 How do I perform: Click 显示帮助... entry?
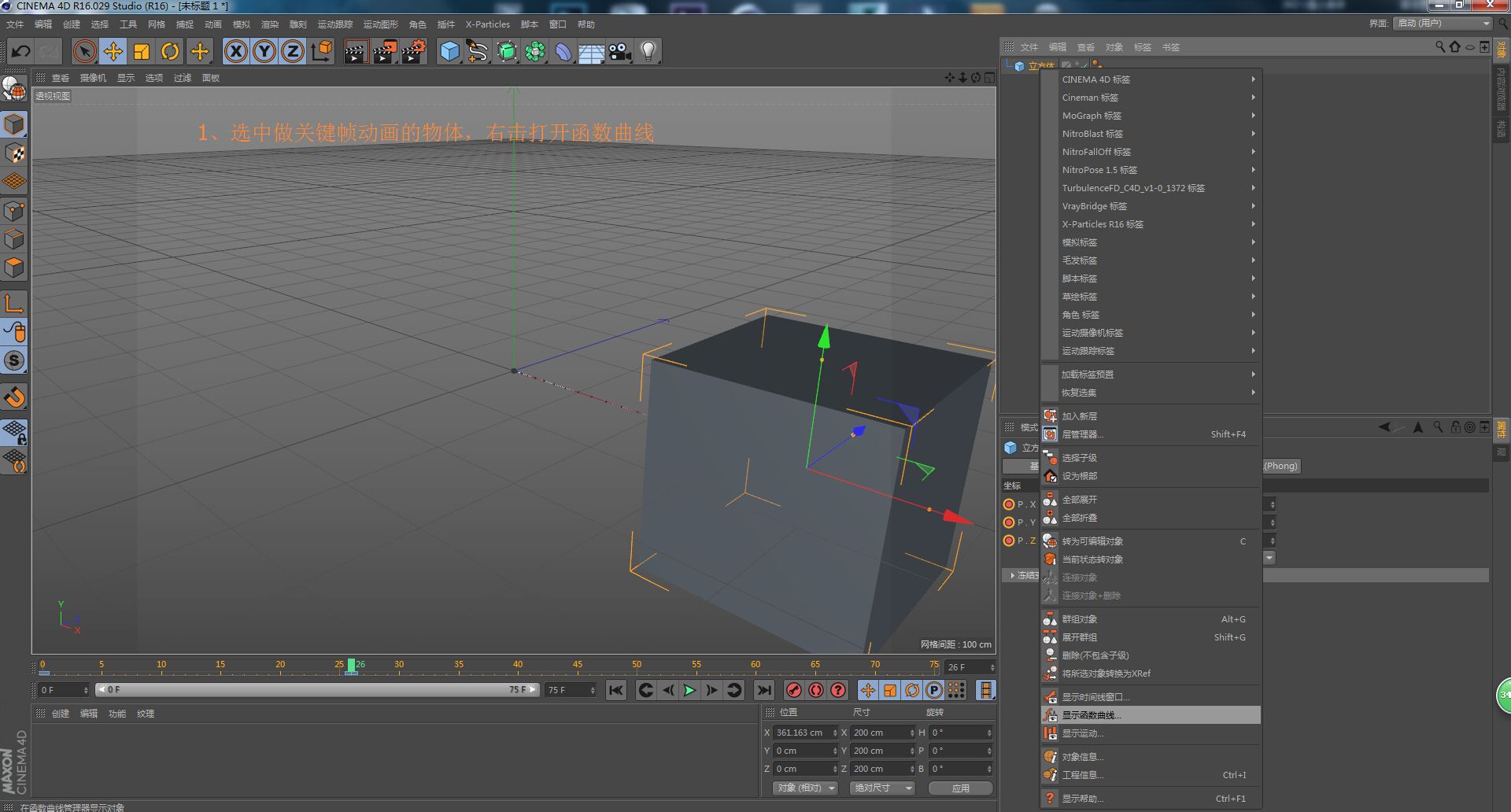(x=1151, y=799)
